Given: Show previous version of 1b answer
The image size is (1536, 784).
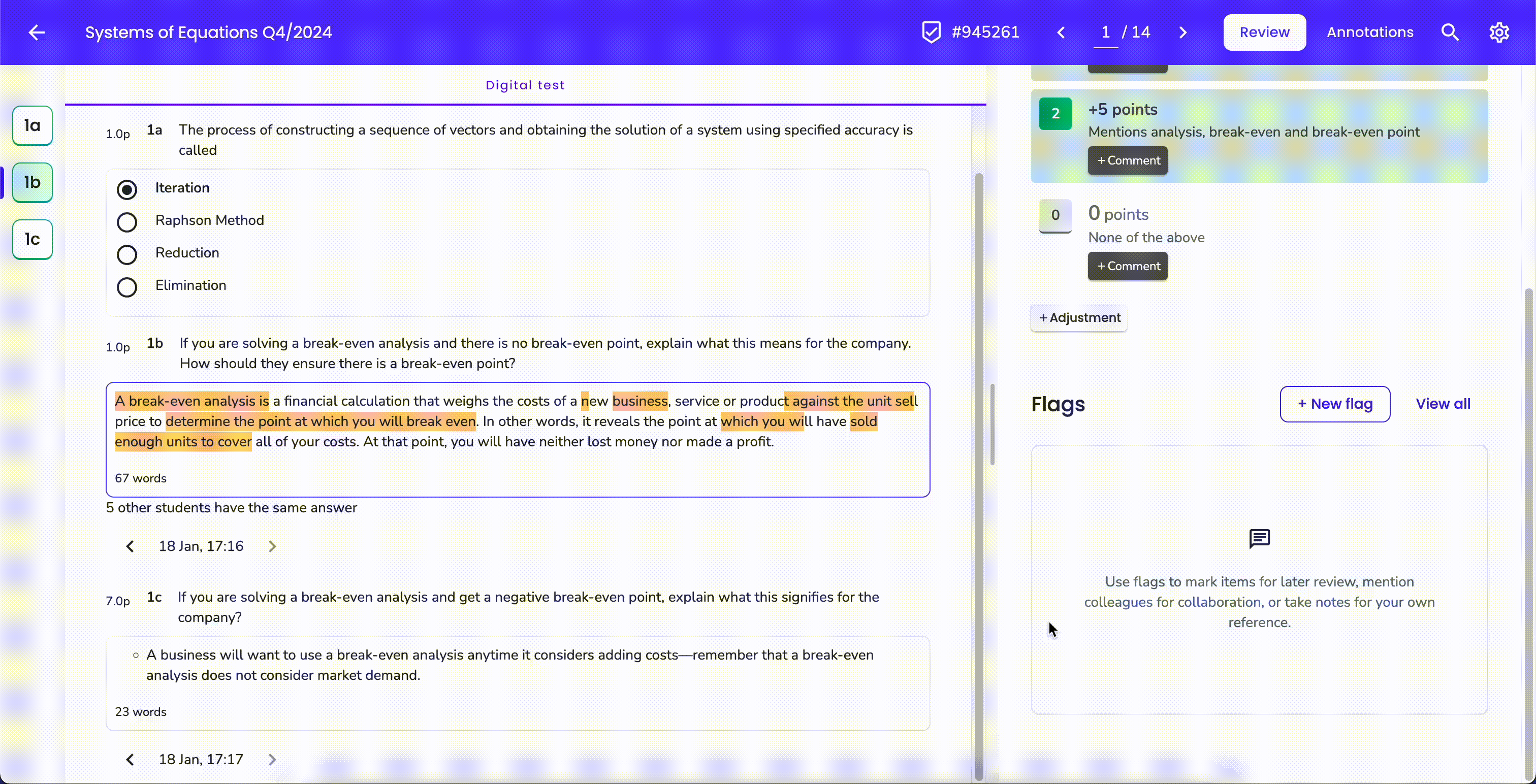Looking at the screenshot, I should coord(130,546).
